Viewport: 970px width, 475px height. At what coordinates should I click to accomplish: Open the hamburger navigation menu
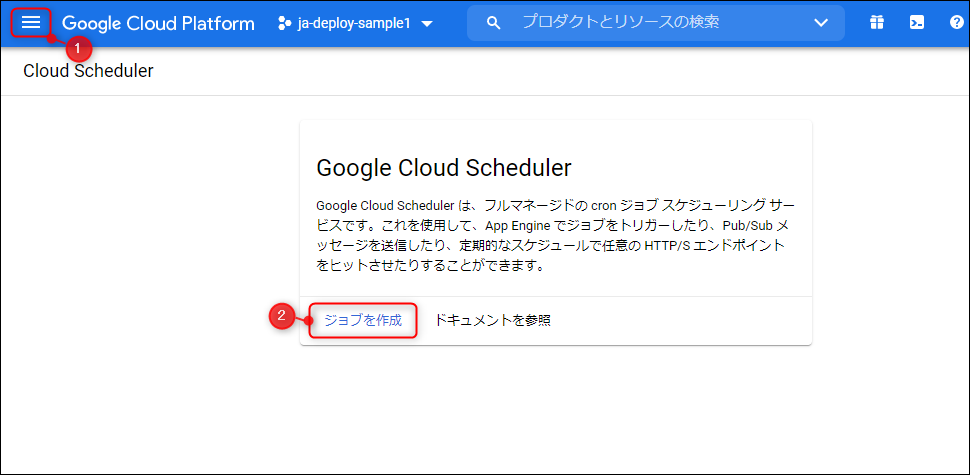tap(30, 22)
